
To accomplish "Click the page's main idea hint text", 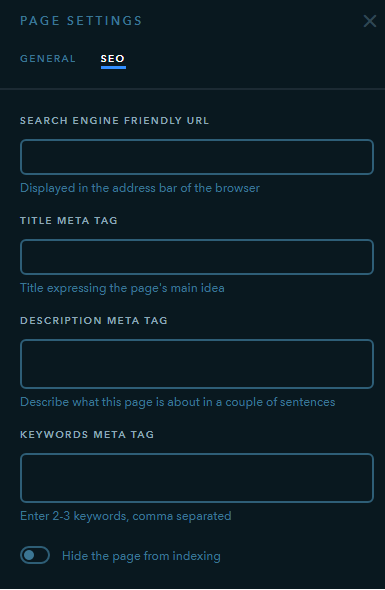I will click(122, 288).
